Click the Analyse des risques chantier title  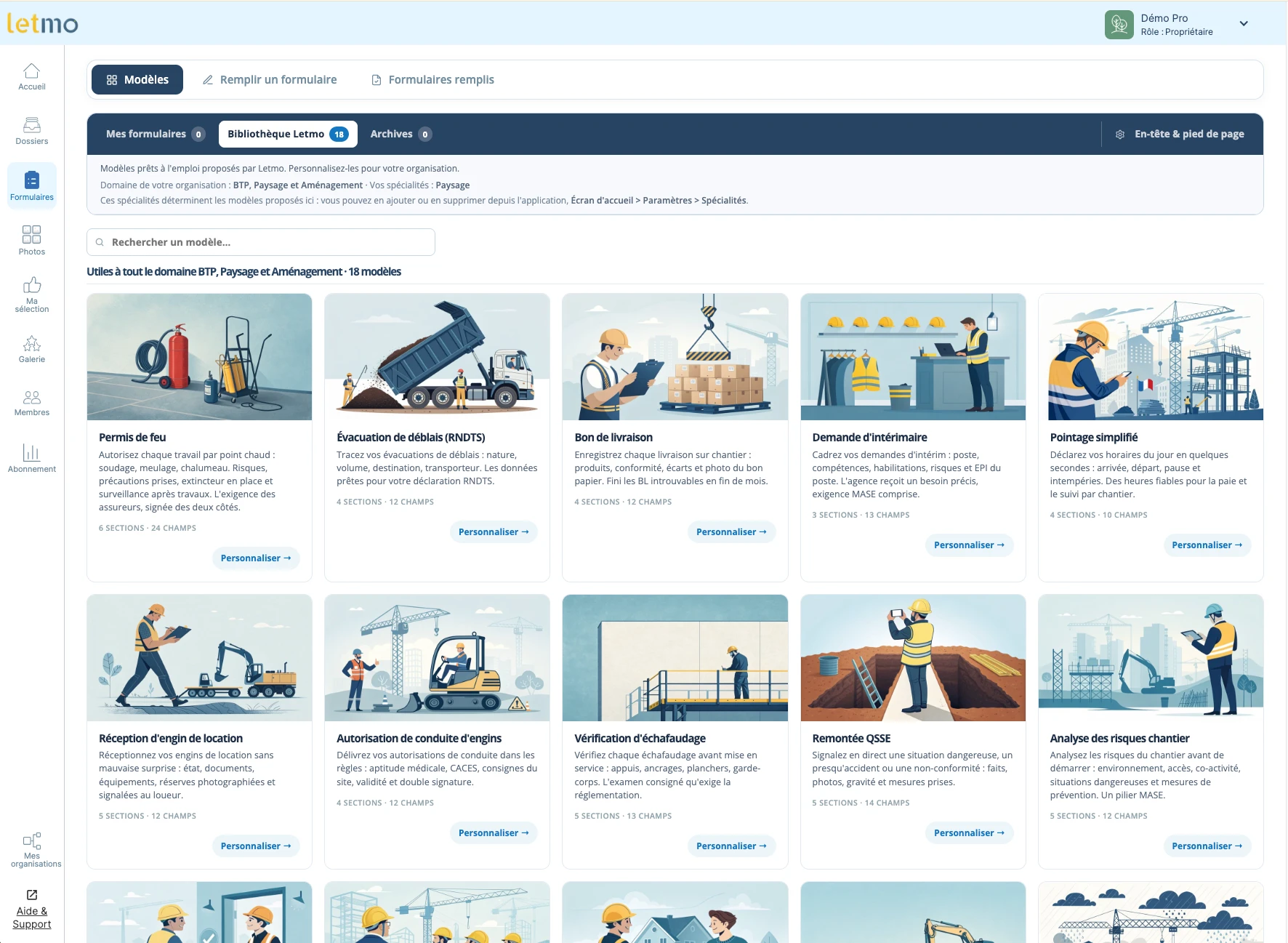1119,739
